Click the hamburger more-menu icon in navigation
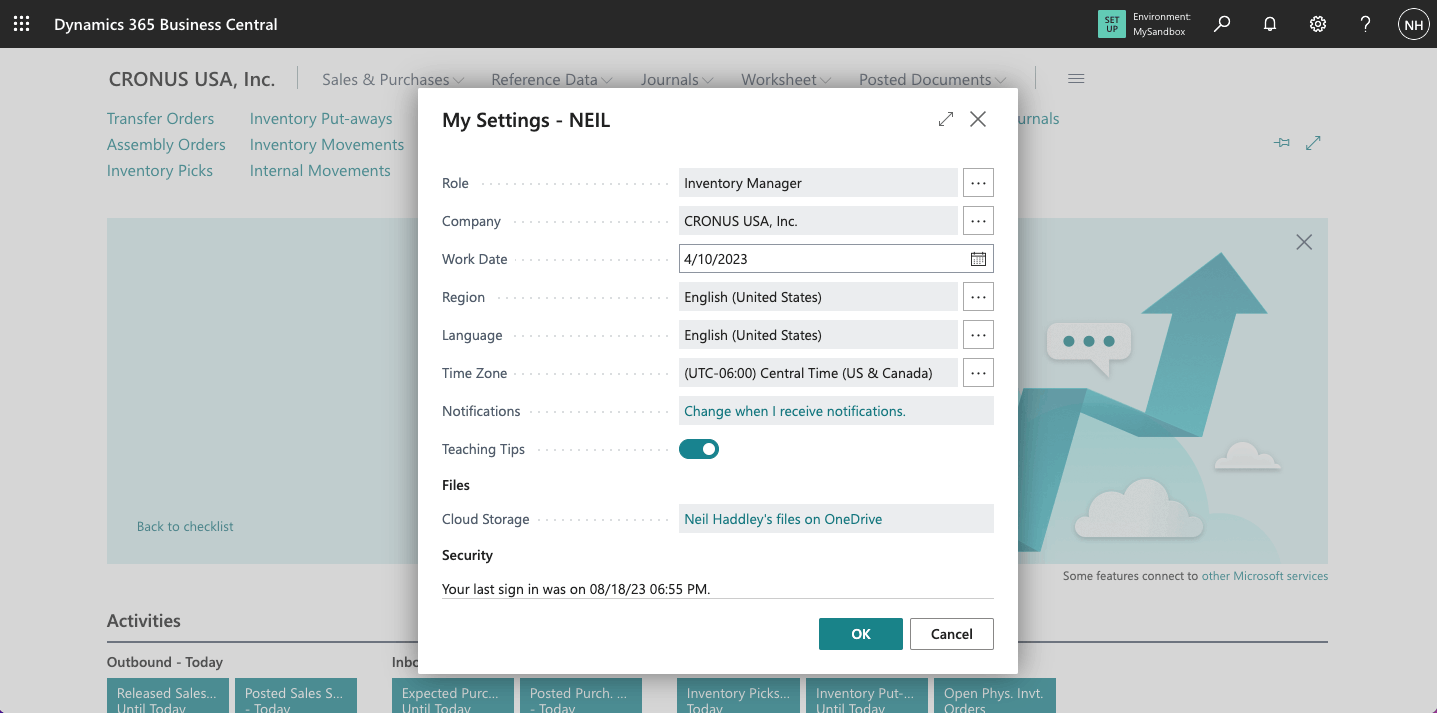 pos(1076,79)
